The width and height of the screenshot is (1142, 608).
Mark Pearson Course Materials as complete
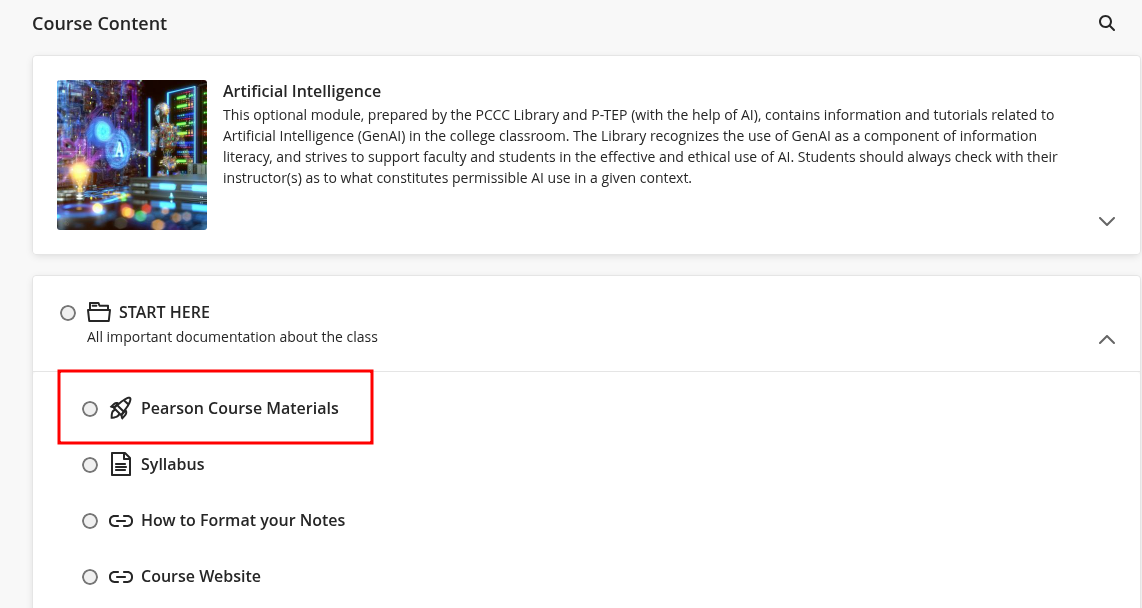coord(90,408)
